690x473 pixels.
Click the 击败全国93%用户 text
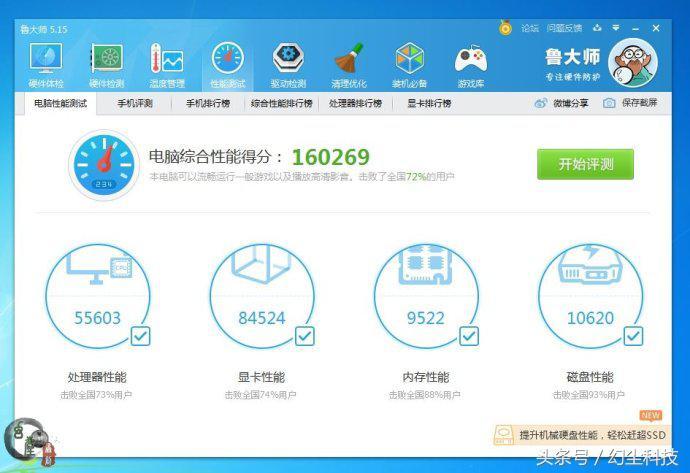pyautogui.click(x=589, y=395)
